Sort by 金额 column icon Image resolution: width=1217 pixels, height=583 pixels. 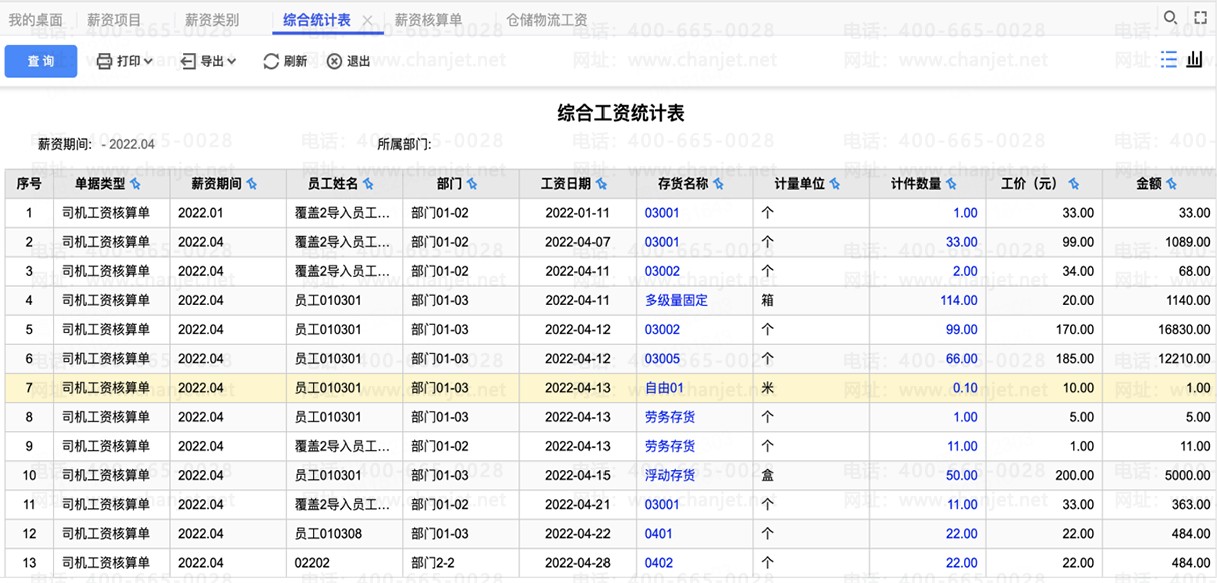point(1171,185)
